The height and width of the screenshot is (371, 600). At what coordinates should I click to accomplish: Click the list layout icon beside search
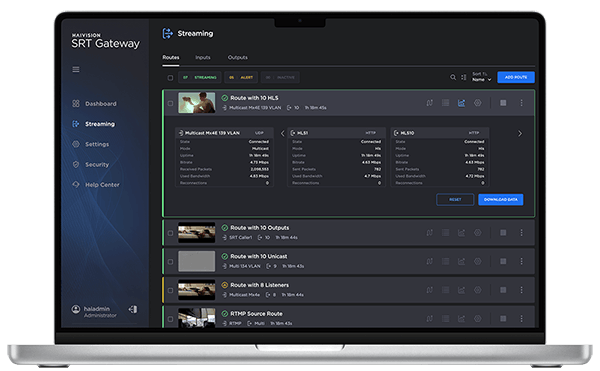(x=463, y=77)
